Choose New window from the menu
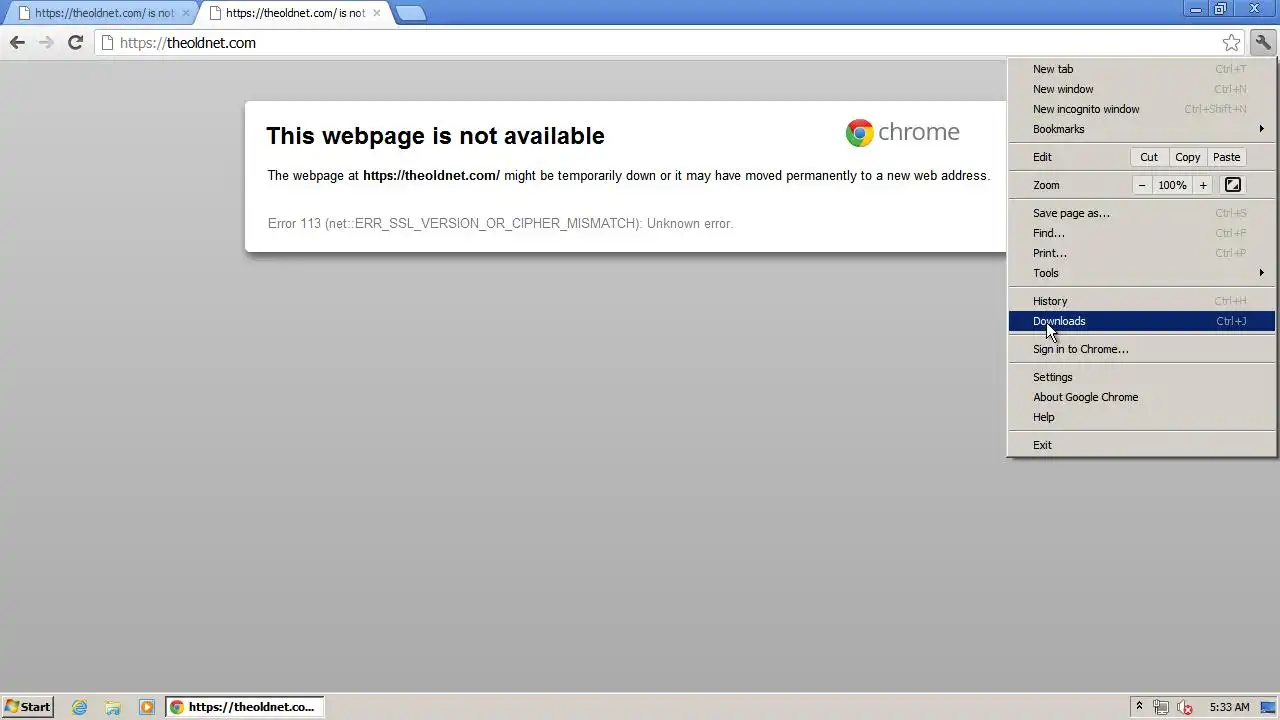Viewport: 1280px width, 720px height. click(1141, 89)
